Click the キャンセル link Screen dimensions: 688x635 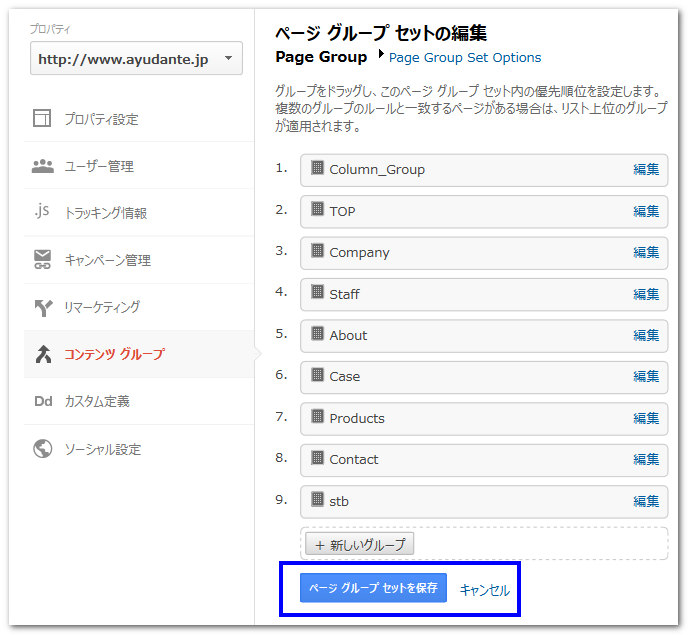[485, 589]
